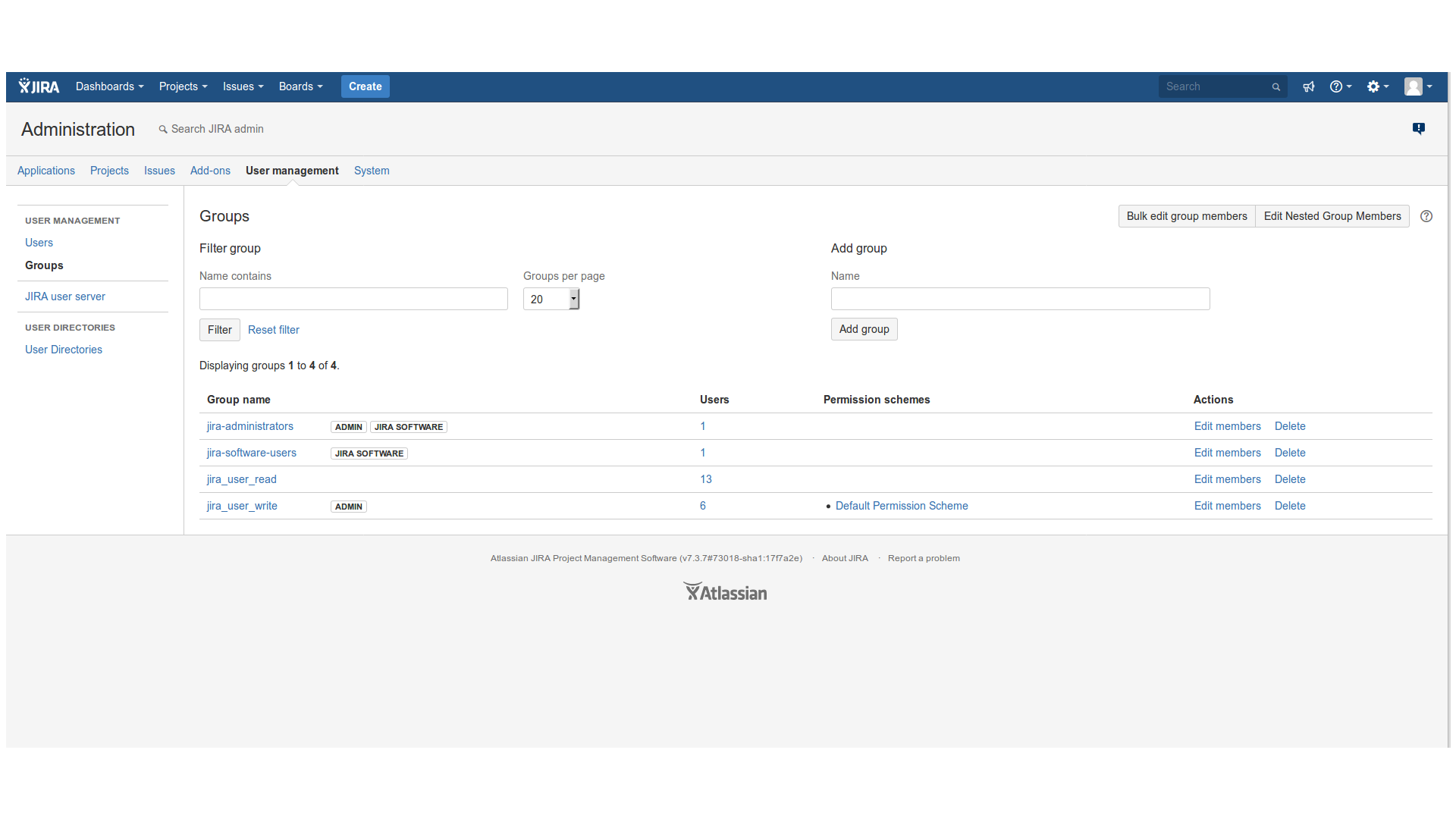1456x819 pixels.
Task: Click Report a problem footer link
Action: click(x=924, y=558)
